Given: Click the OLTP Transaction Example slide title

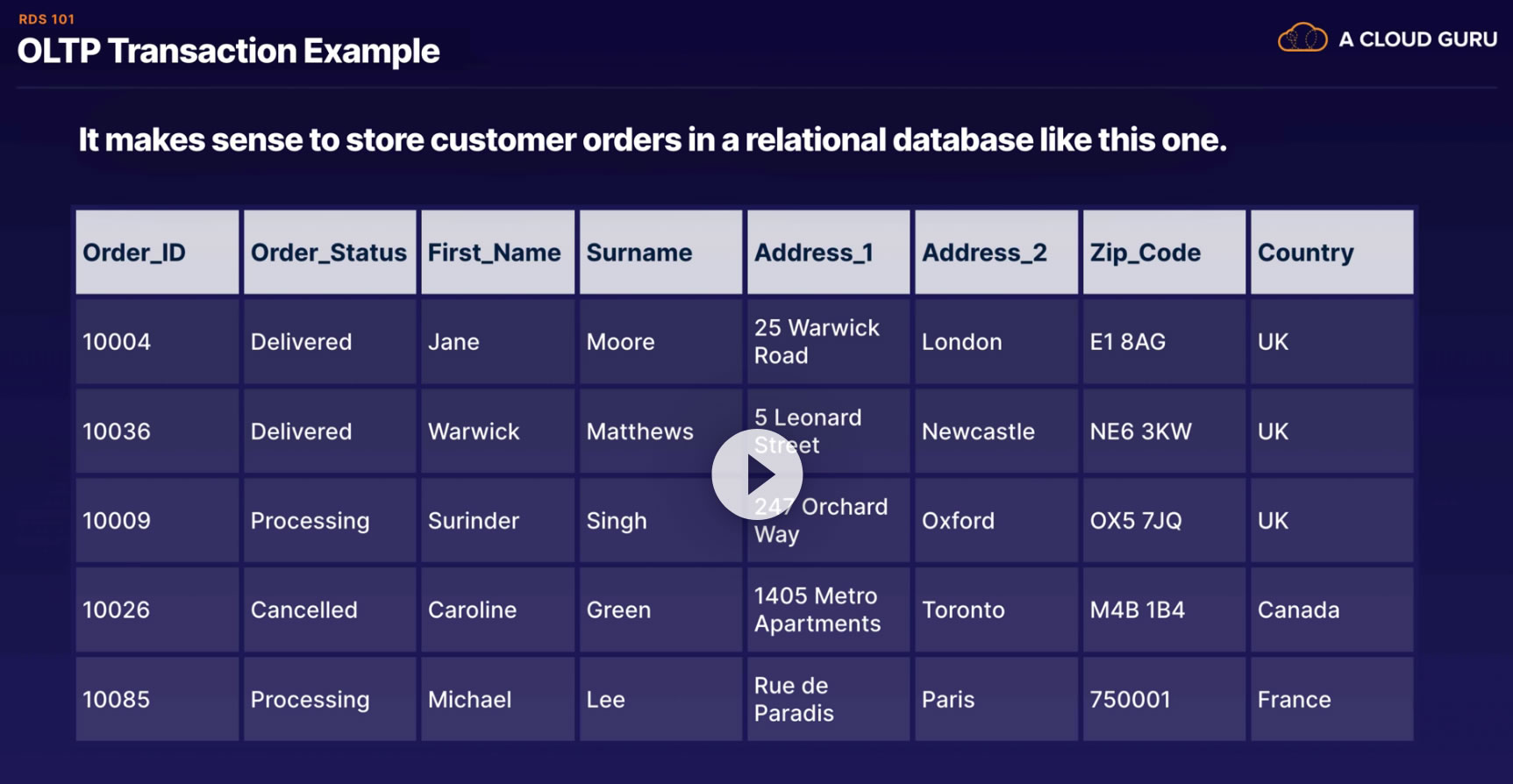Looking at the screenshot, I should point(228,51).
